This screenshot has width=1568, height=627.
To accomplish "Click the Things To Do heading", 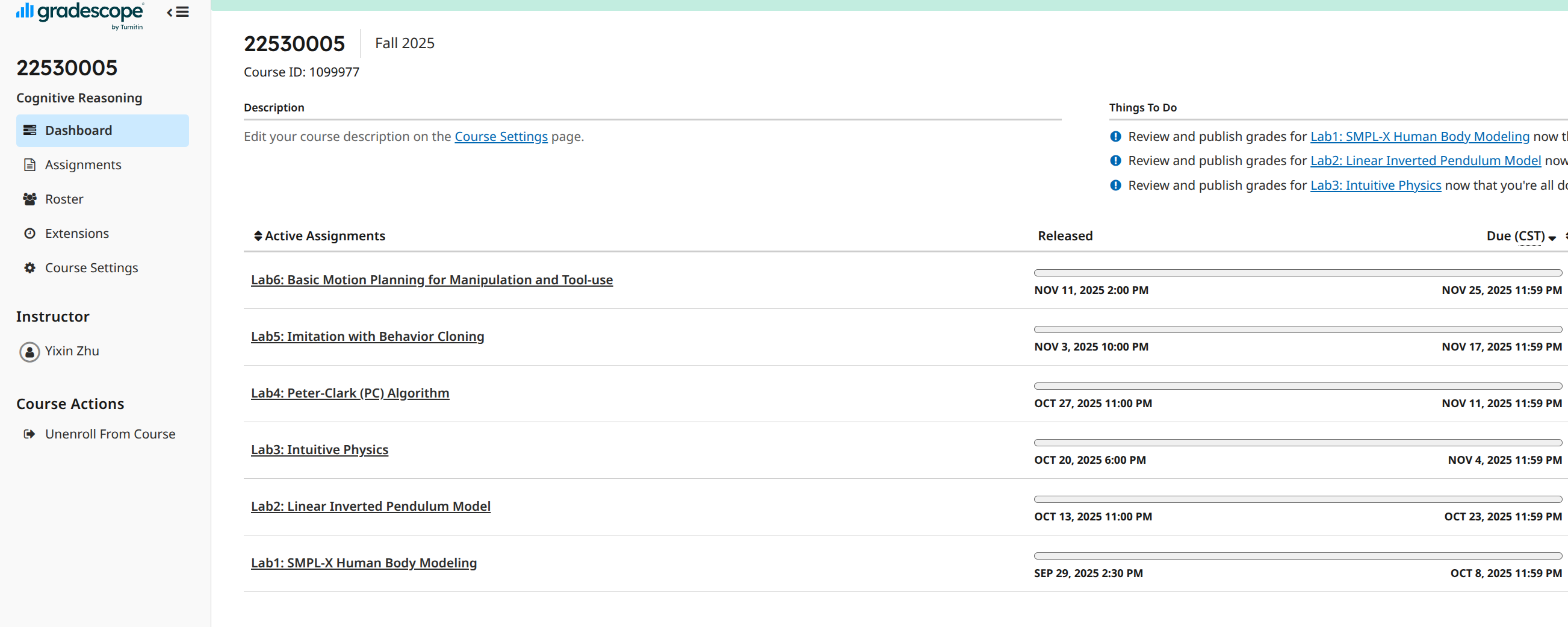I will (x=1142, y=107).
